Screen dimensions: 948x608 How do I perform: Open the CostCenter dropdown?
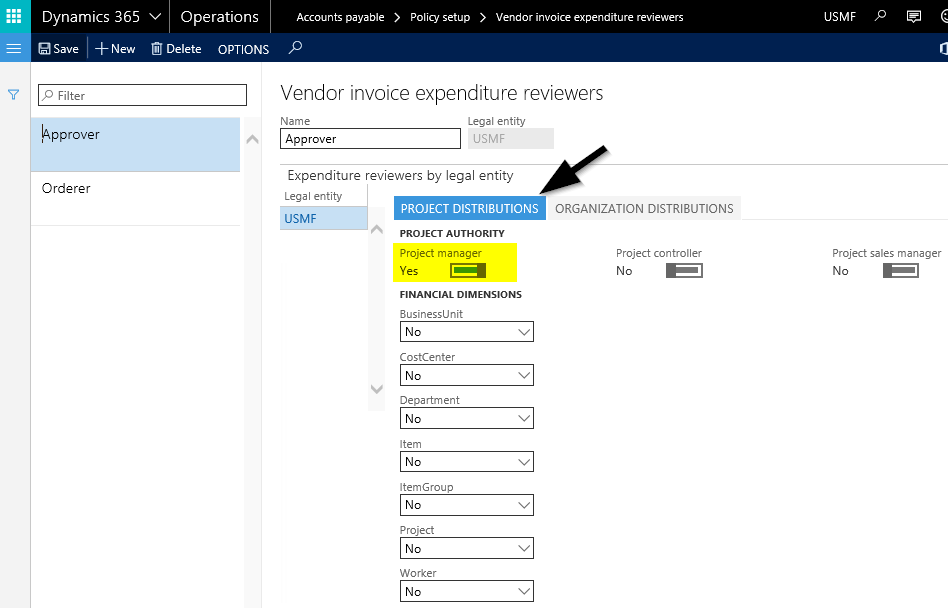pos(466,375)
